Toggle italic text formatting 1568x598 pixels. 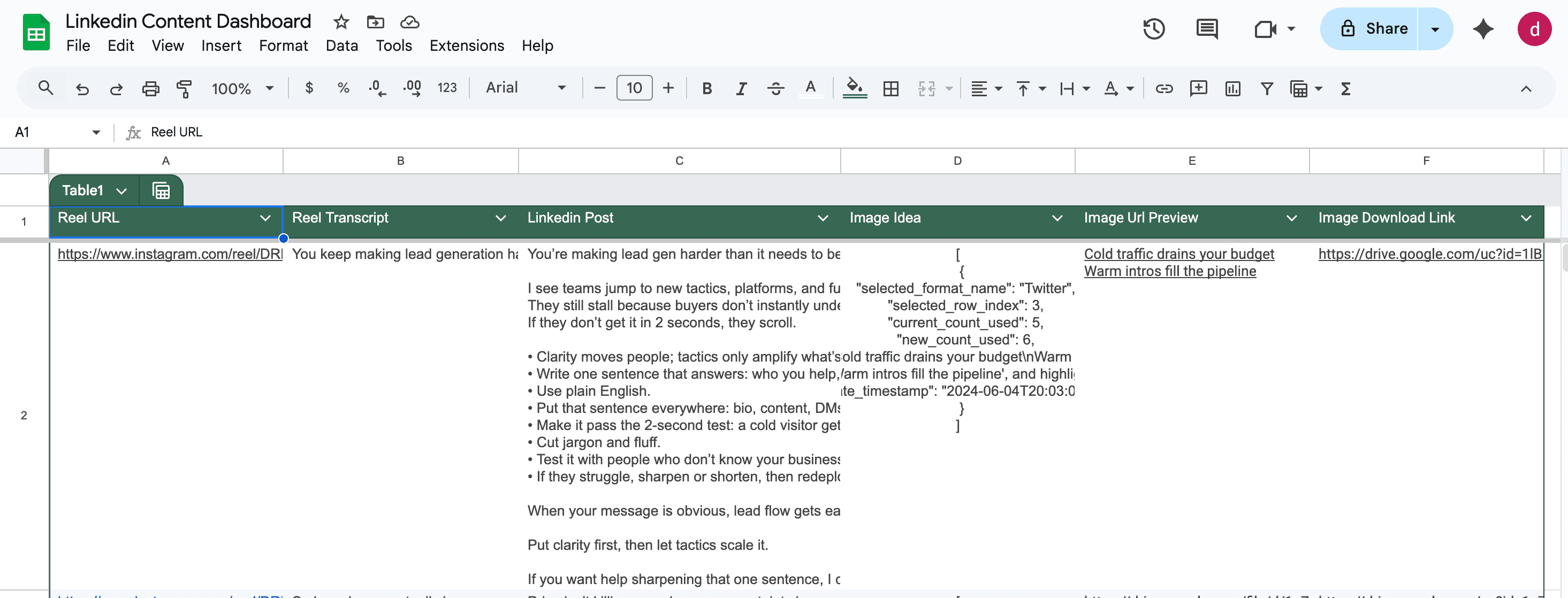(741, 89)
